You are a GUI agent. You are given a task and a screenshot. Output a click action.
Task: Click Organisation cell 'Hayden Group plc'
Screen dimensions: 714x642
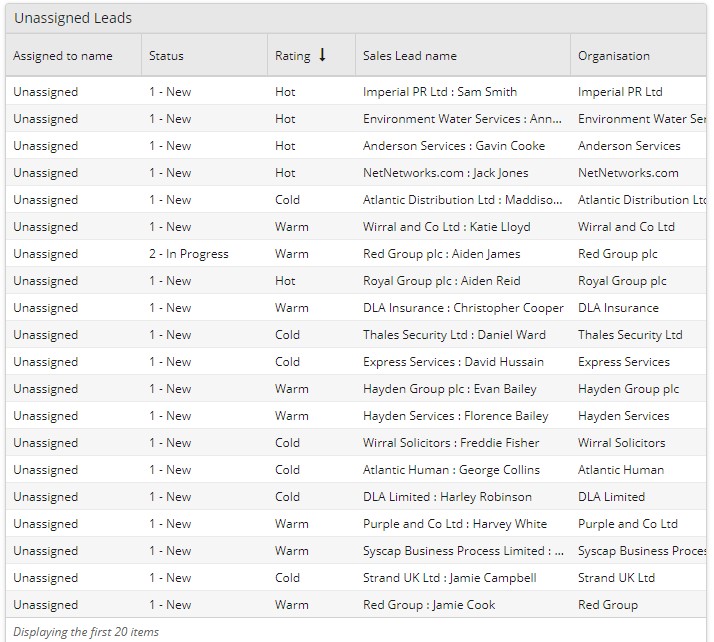628,389
